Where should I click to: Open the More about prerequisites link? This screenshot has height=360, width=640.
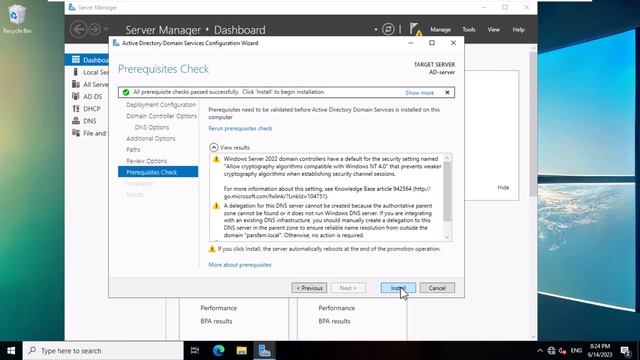coord(240,264)
